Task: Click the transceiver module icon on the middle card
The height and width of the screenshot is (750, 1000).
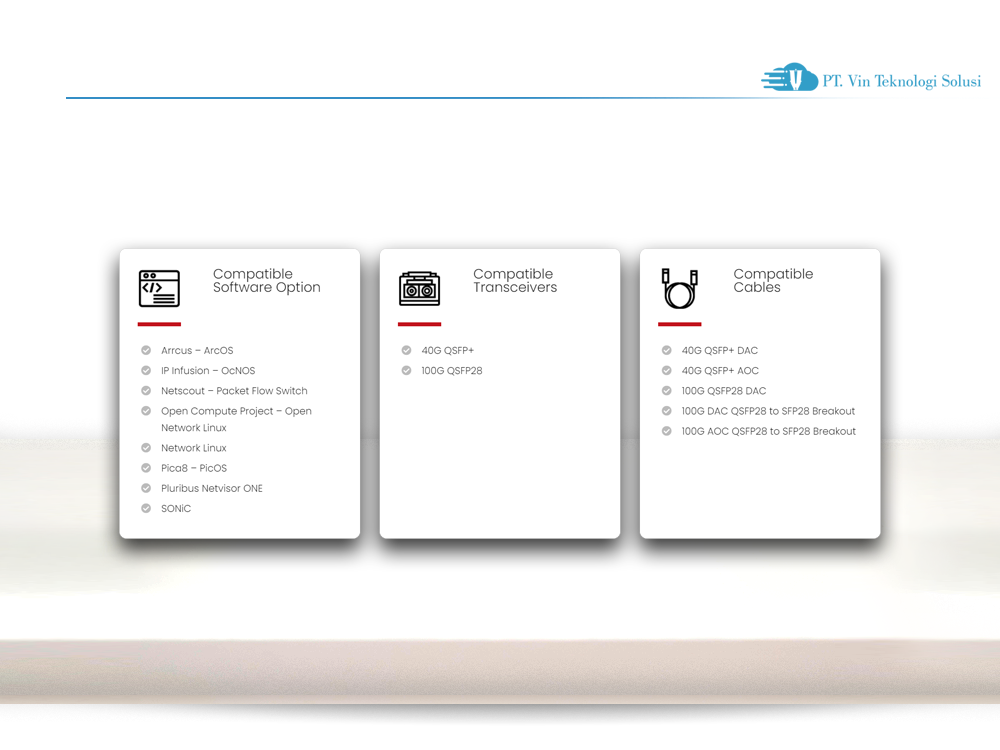Action: (x=419, y=288)
